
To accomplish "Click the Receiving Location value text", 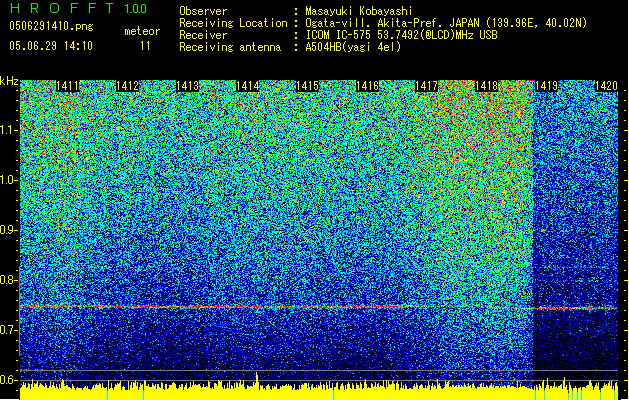I will click(446, 23).
